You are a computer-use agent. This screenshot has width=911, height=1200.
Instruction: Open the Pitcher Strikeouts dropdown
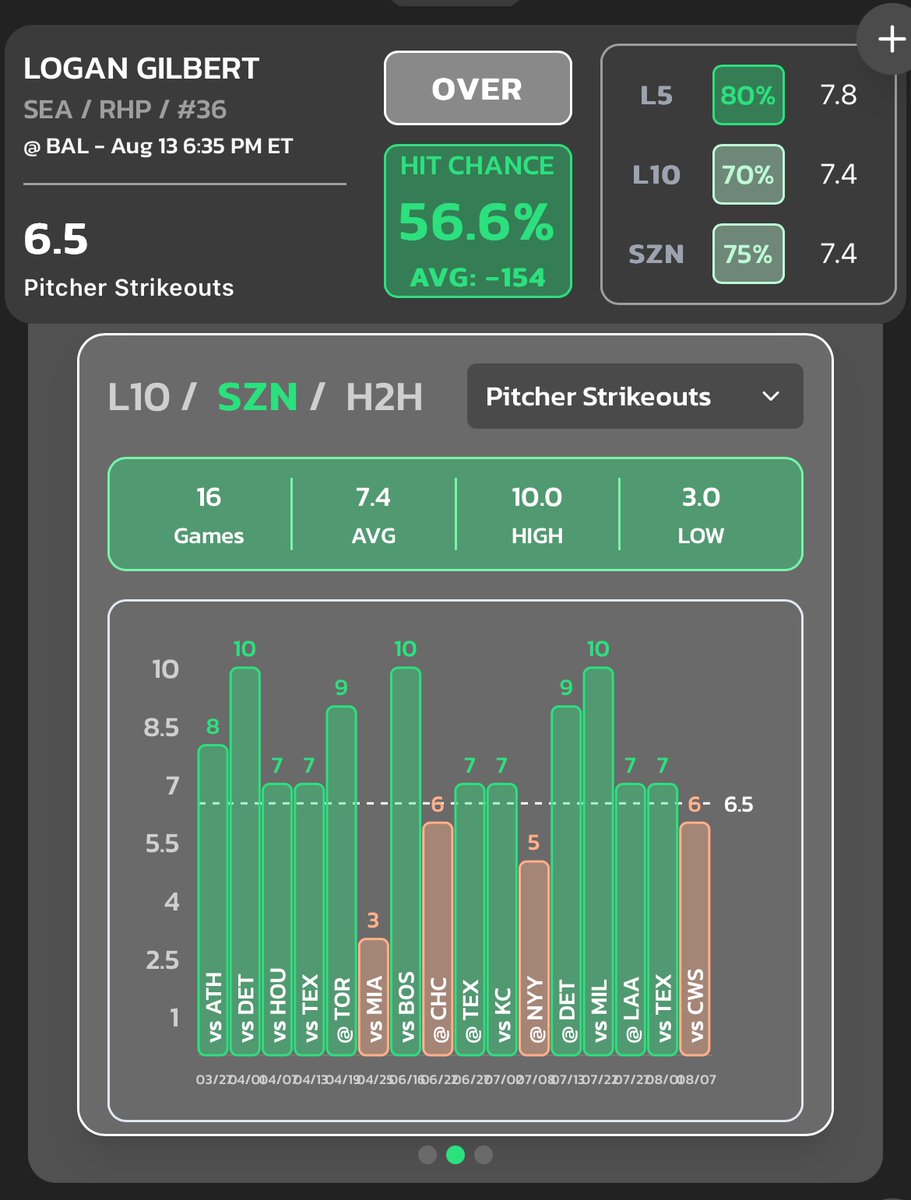click(x=635, y=396)
